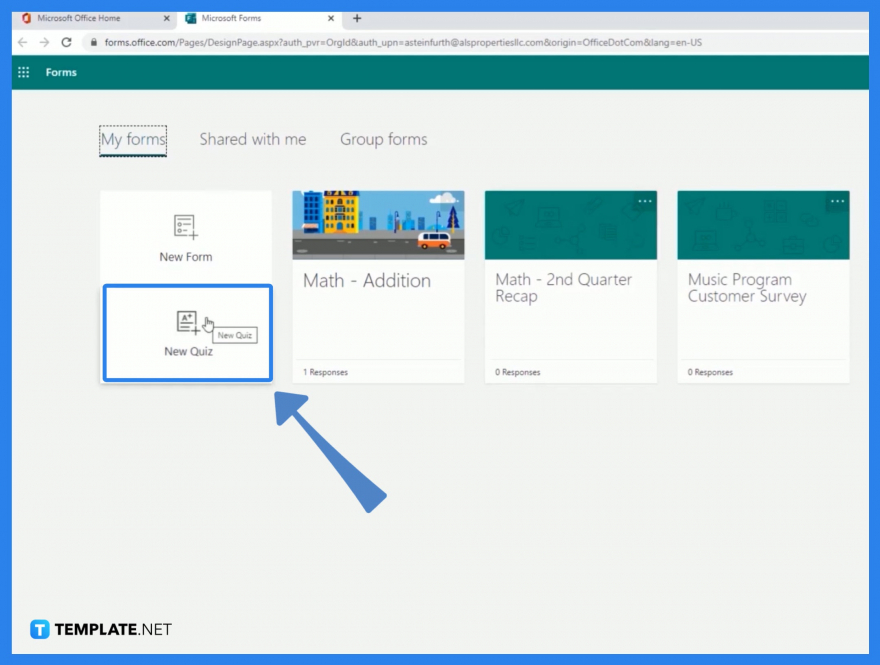Image resolution: width=880 pixels, height=665 pixels.
Task: Switch to the Group forms tab
Action: click(x=383, y=139)
